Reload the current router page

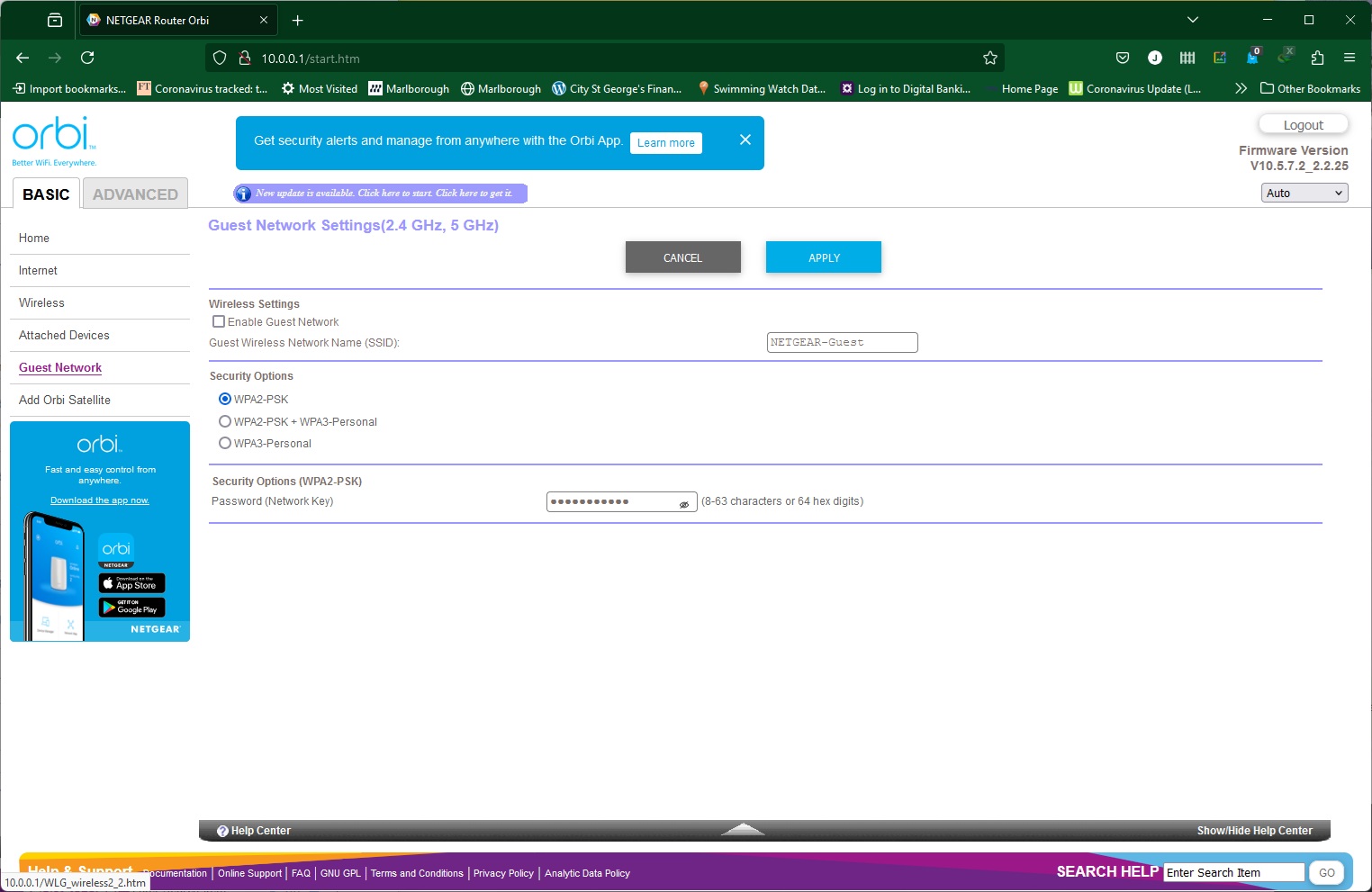click(87, 58)
